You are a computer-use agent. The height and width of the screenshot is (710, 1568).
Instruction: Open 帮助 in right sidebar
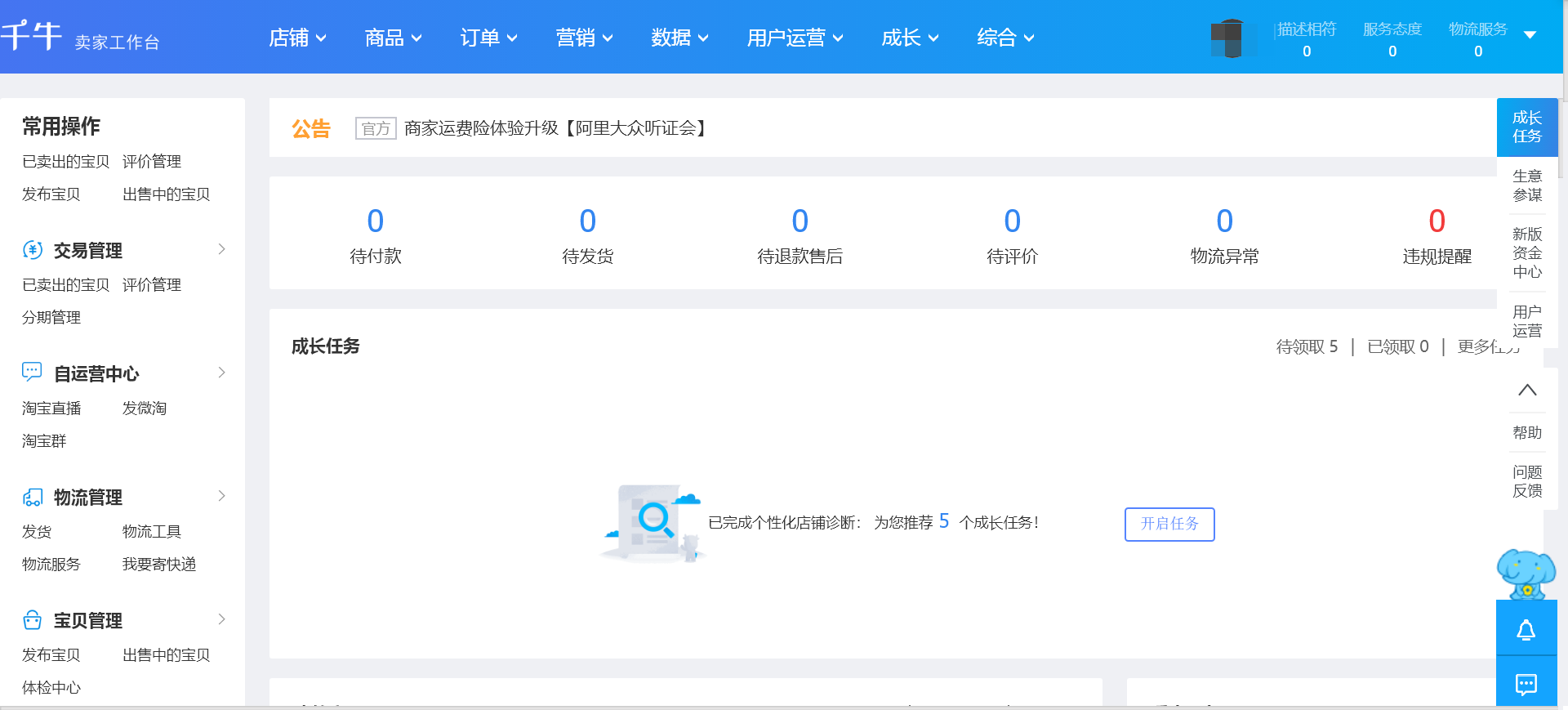pyautogui.click(x=1527, y=432)
